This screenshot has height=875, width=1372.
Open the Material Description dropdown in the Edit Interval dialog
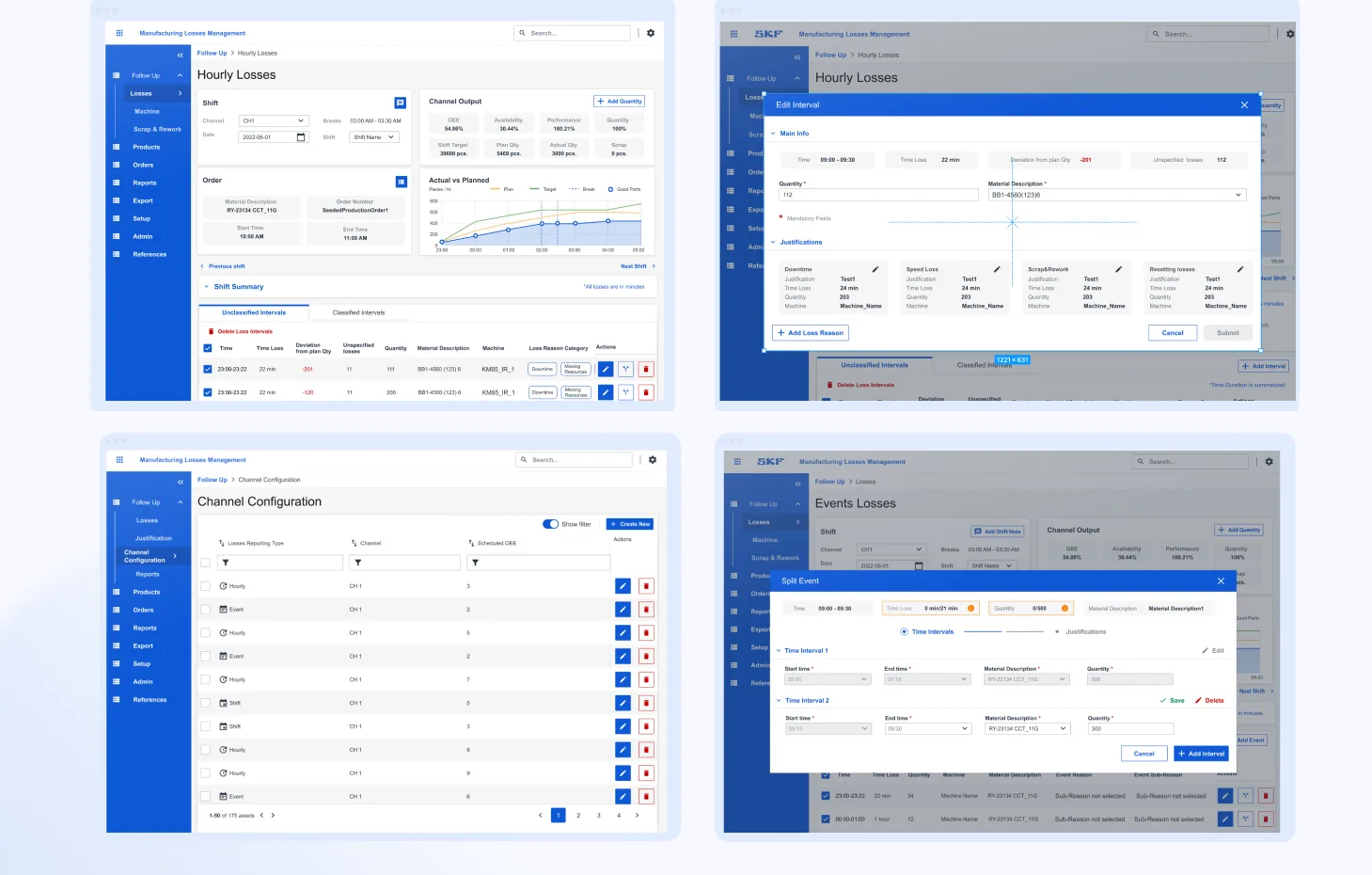click(x=1117, y=195)
